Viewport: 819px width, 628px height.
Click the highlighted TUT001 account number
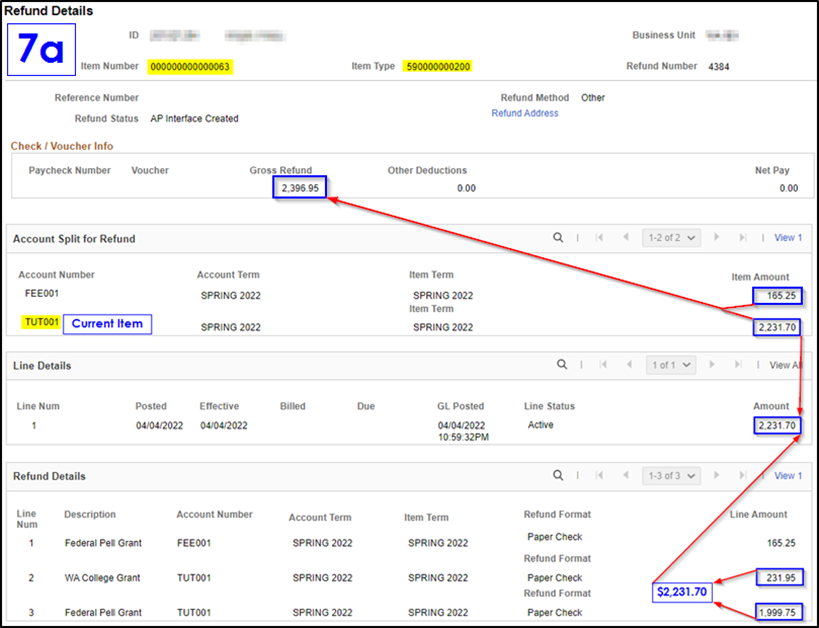click(x=41, y=323)
